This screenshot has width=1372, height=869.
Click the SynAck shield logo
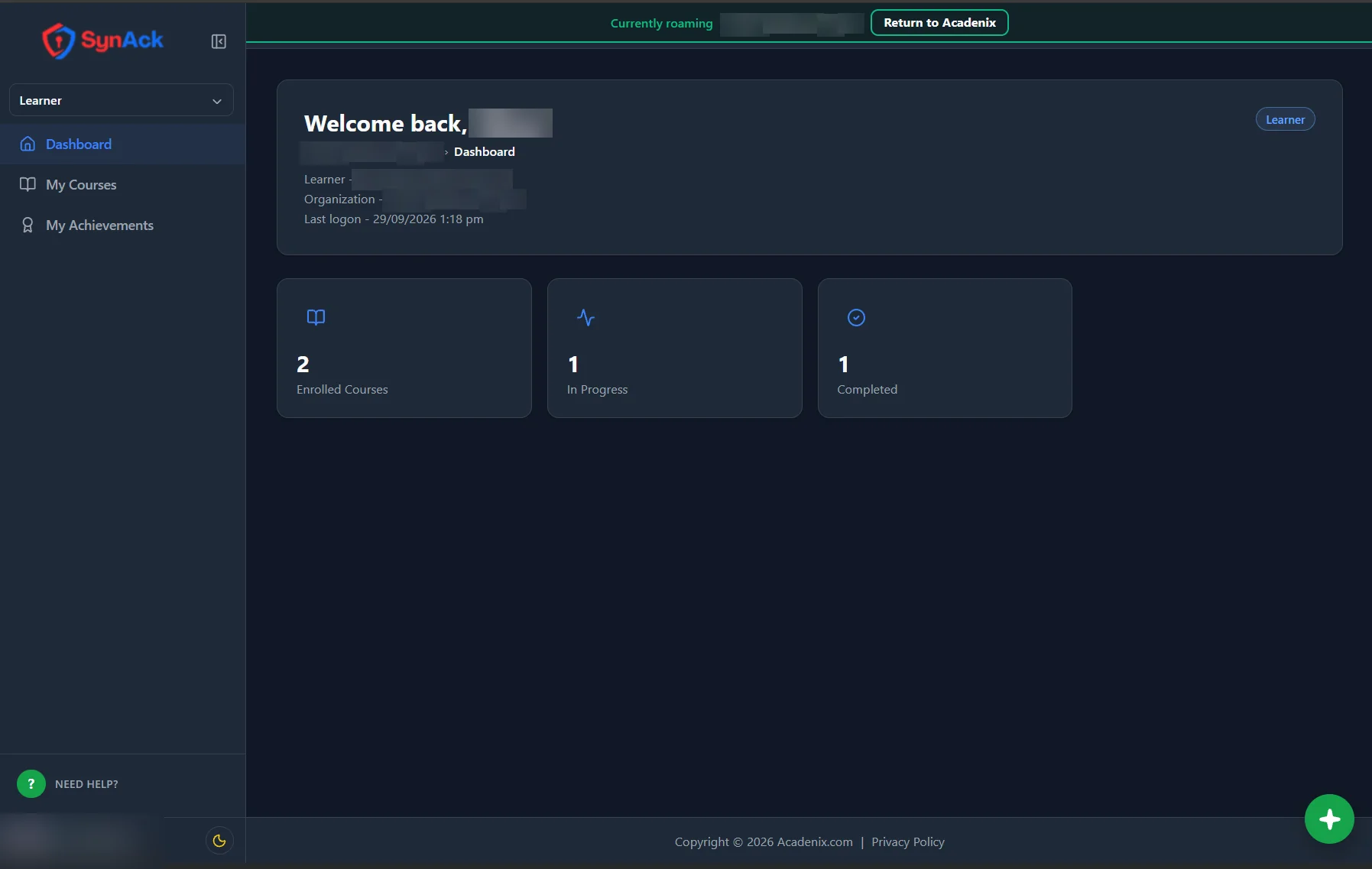click(x=58, y=41)
